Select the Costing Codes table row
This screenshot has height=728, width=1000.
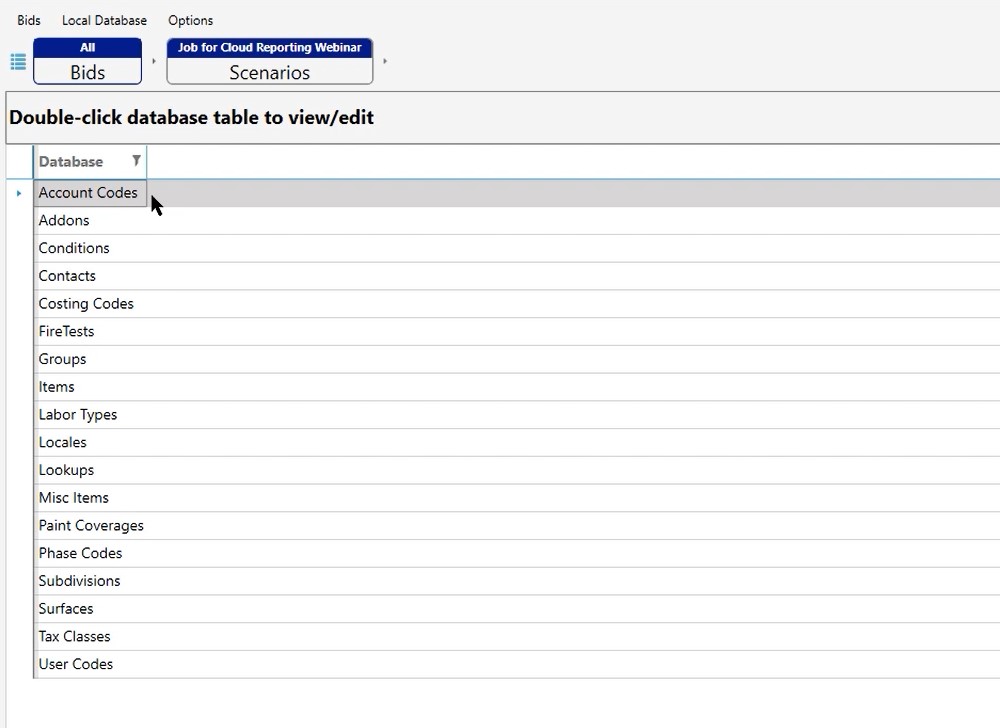(86, 304)
